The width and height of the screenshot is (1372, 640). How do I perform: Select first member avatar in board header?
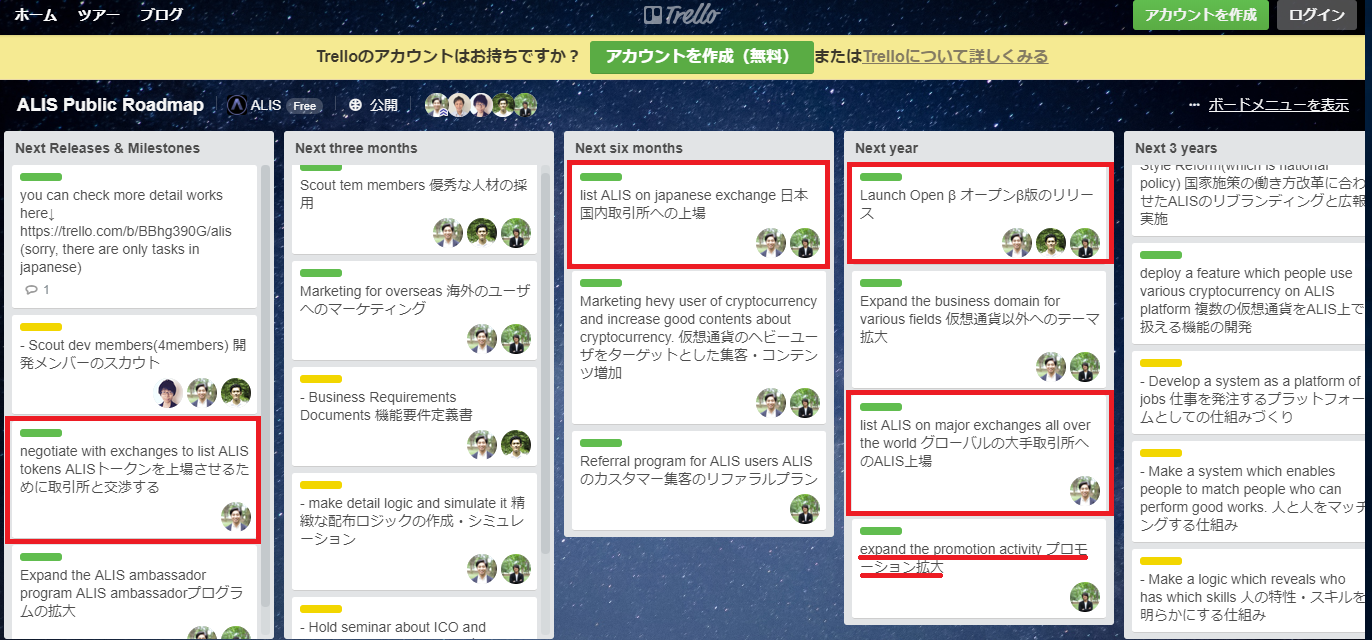tap(437, 105)
